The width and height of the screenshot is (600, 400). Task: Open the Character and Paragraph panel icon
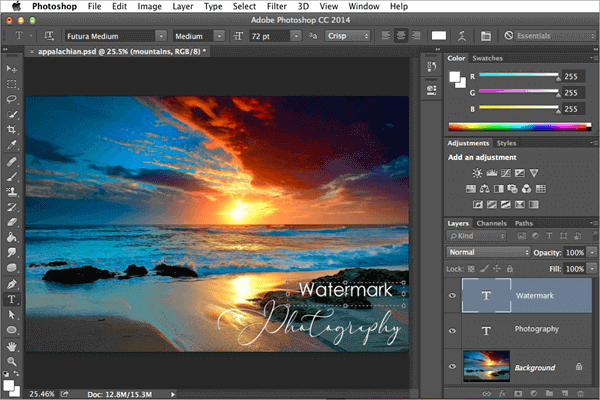[x=486, y=36]
